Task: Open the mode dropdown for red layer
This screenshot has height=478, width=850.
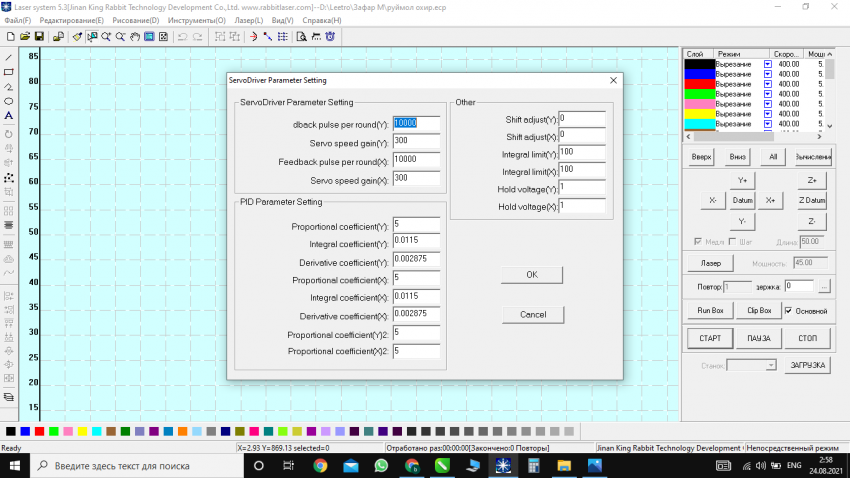Action: coord(768,85)
